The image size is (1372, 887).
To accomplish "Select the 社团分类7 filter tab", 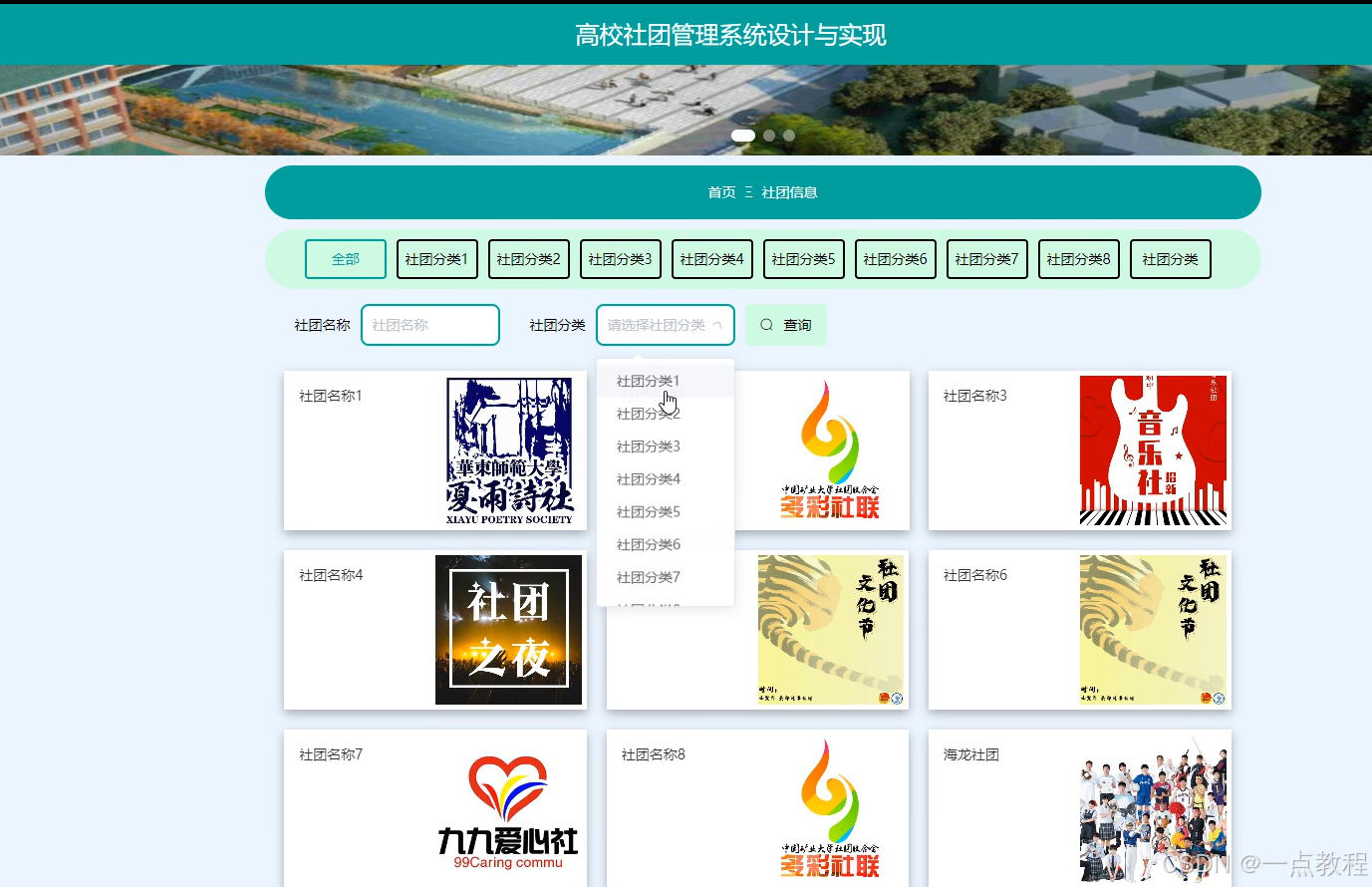I will click(987, 259).
